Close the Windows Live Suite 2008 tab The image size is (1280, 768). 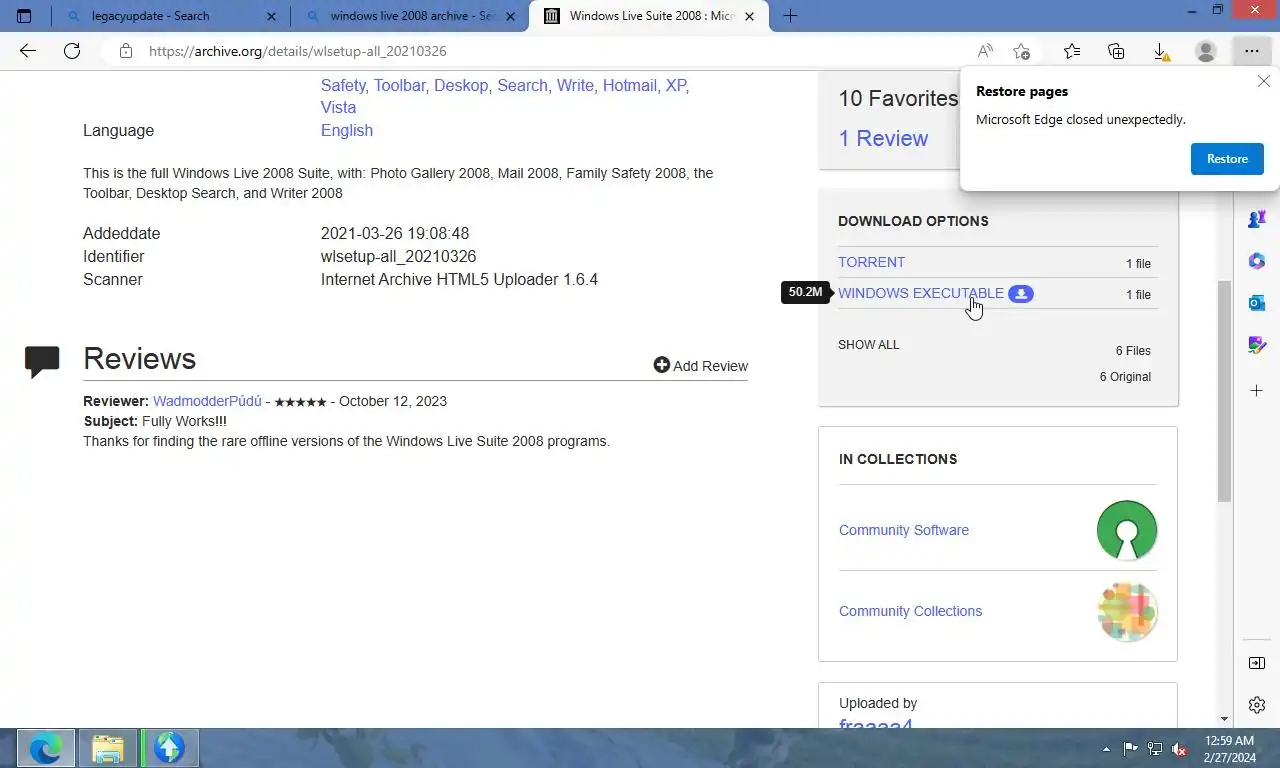coord(750,16)
